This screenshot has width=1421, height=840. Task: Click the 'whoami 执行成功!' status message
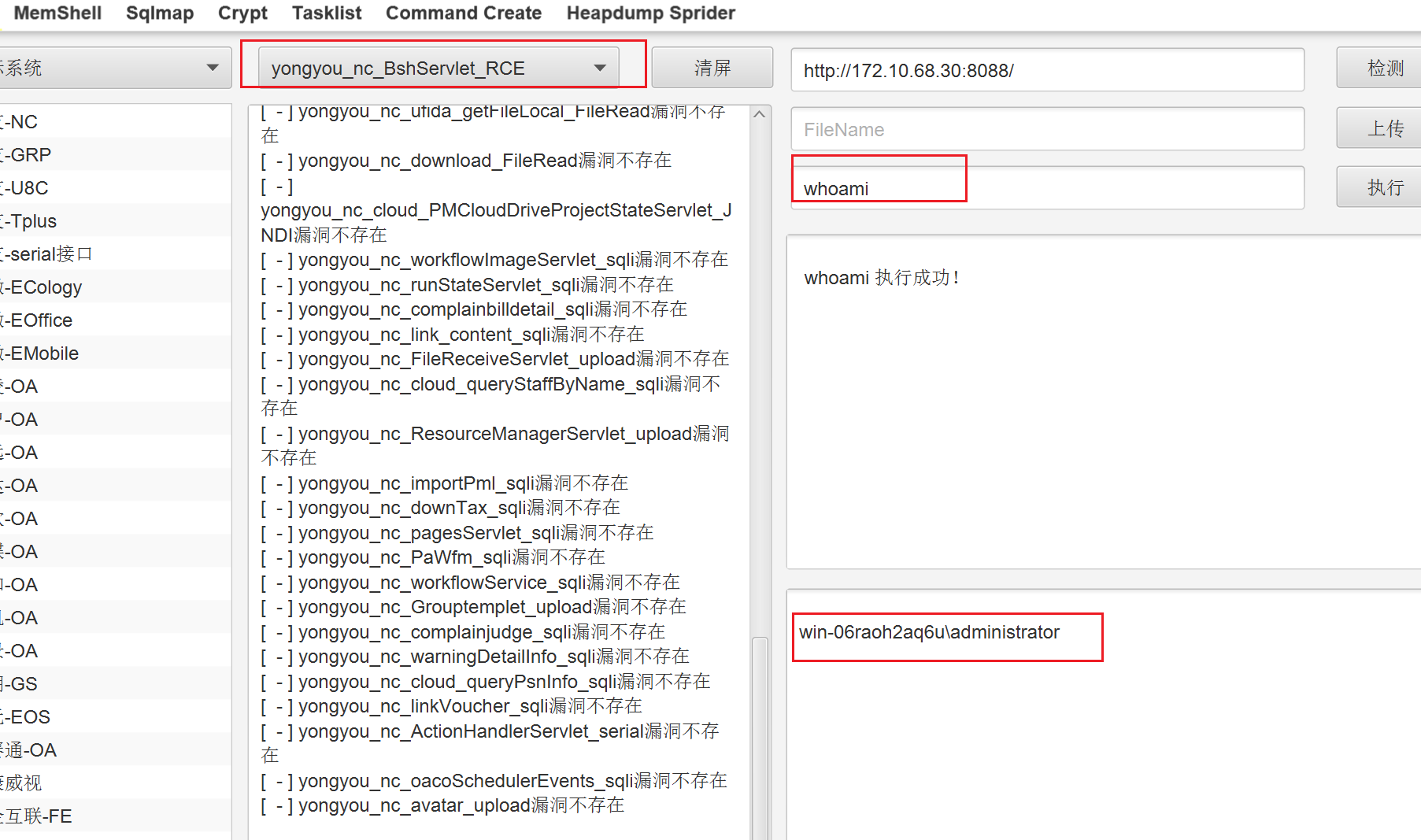point(882,278)
